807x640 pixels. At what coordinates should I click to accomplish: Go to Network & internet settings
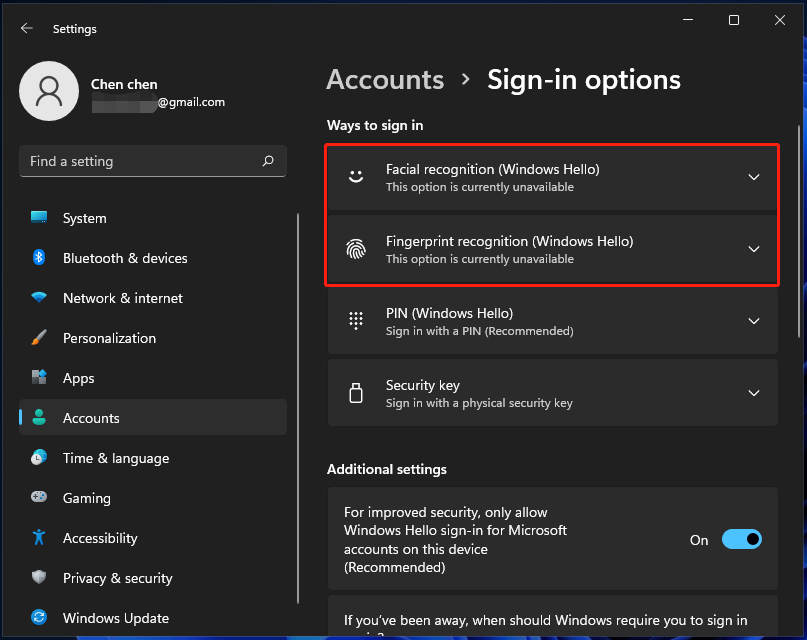153,298
